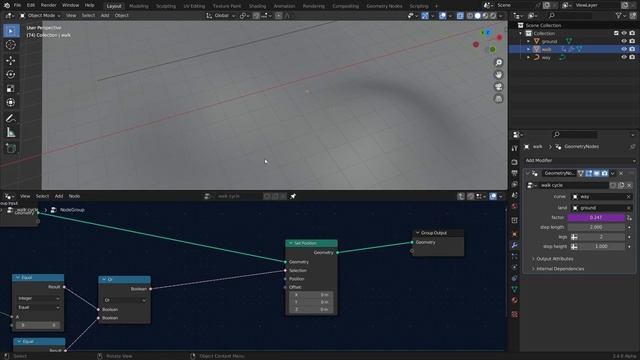This screenshot has height=360, width=640.
Task: Toggle visibility eye for walk object
Action: point(624,49)
